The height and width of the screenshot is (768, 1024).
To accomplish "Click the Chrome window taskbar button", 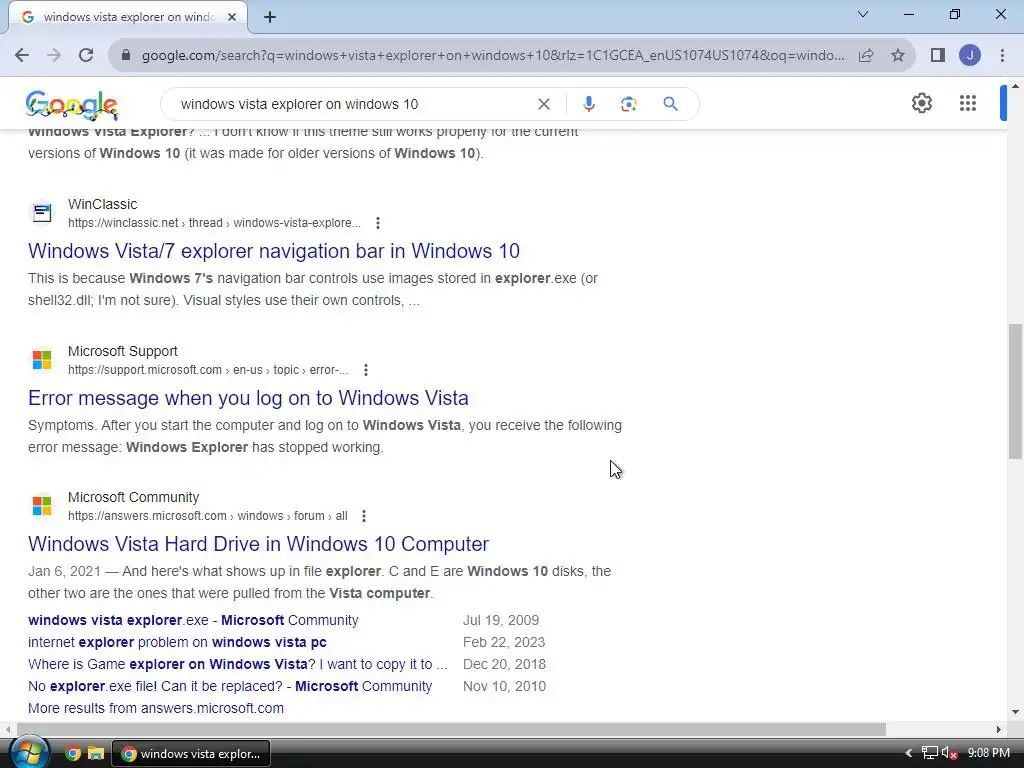I will [191, 754].
